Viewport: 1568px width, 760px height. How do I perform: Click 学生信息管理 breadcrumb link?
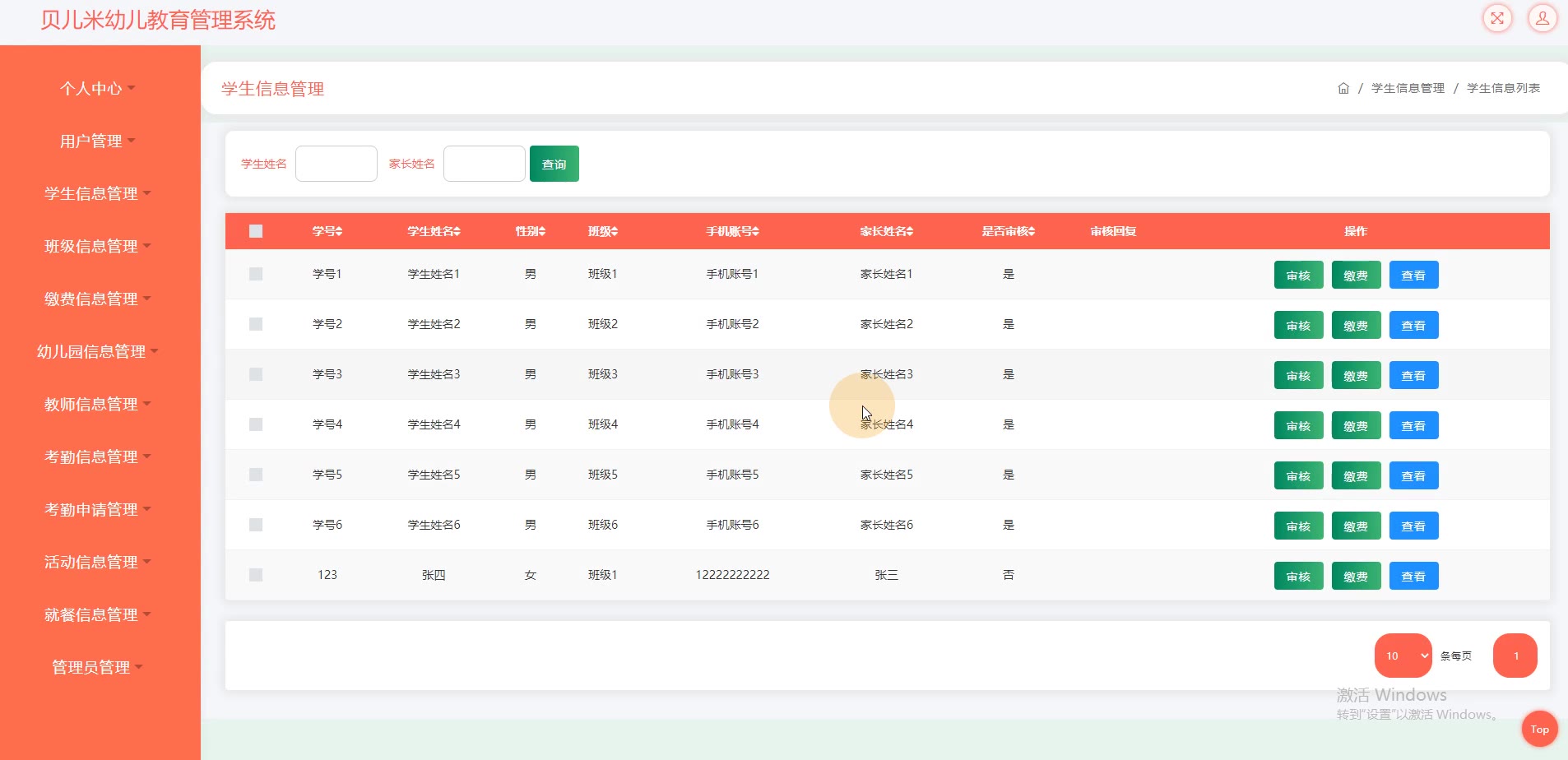pos(1408,88)
